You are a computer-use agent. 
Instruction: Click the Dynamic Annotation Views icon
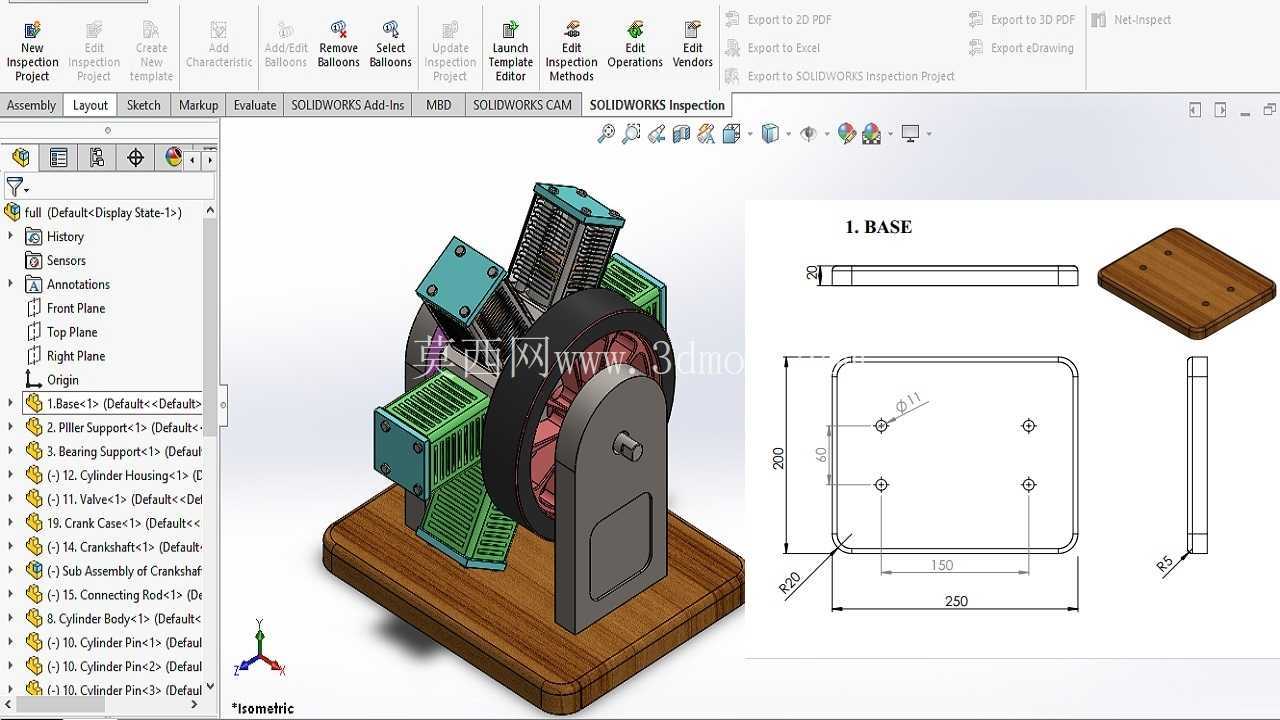pos(706,133)
